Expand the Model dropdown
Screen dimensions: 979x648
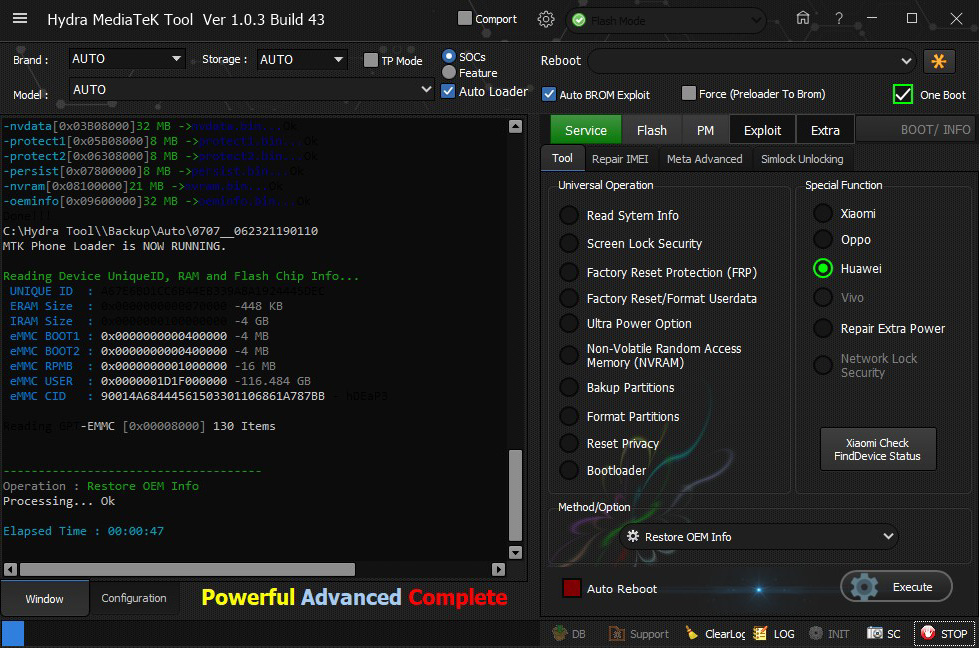(251, 89)
